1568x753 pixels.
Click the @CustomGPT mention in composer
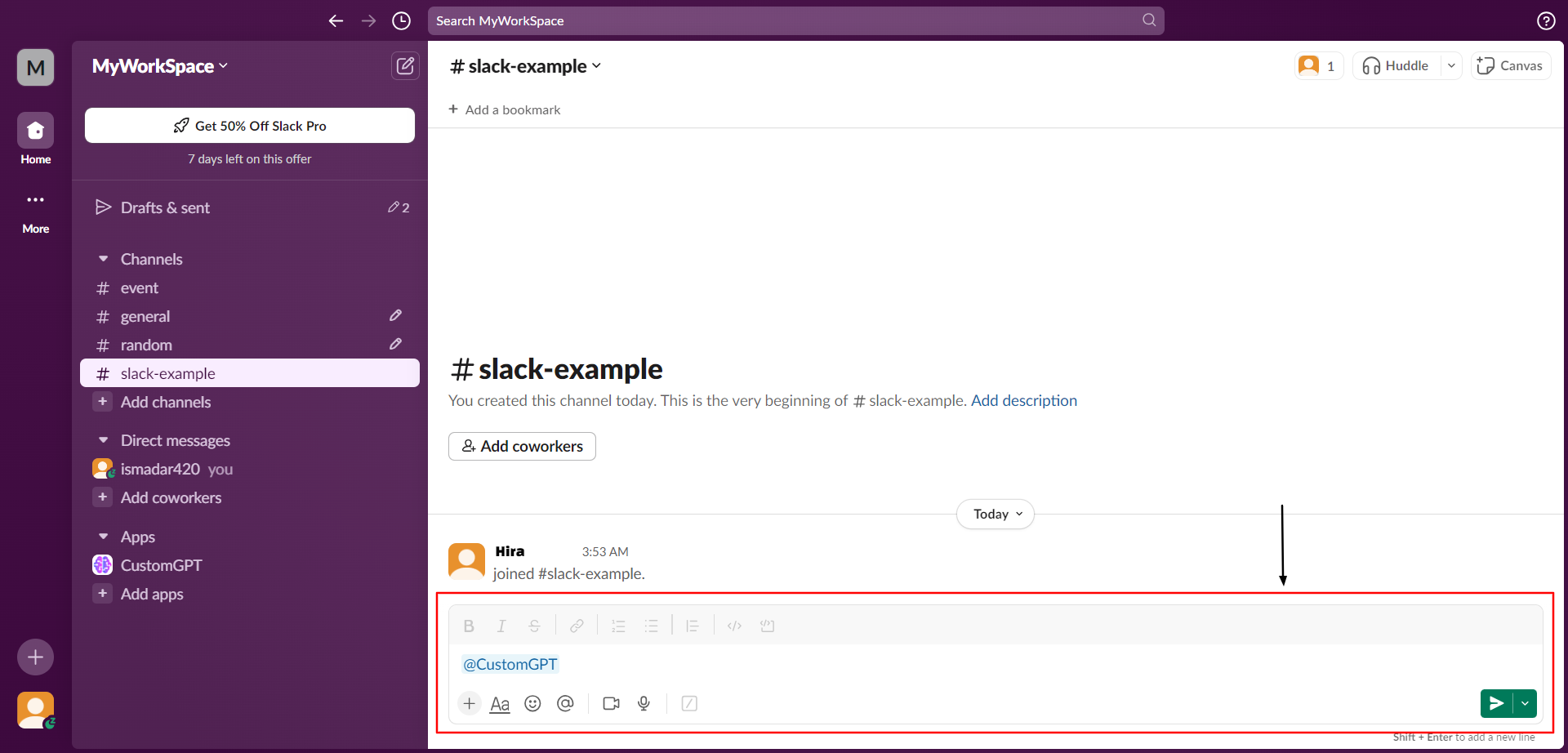coord(510,664)
